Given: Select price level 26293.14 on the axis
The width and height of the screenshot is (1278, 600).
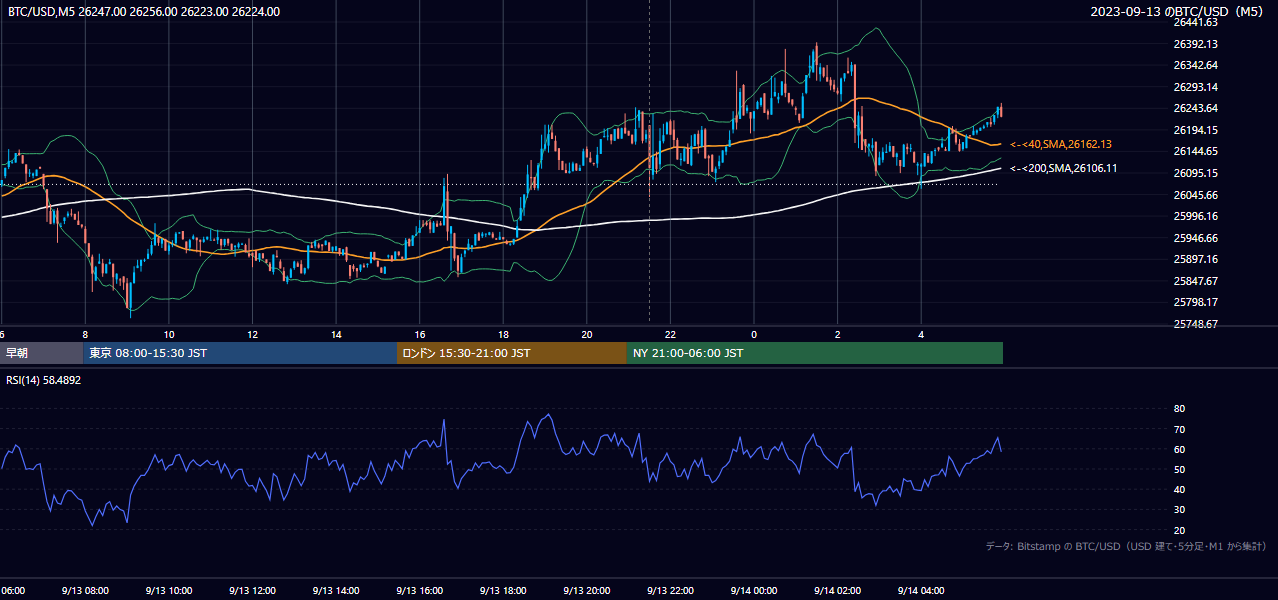Looking at the screenshot, I should tap(1195, 87).
